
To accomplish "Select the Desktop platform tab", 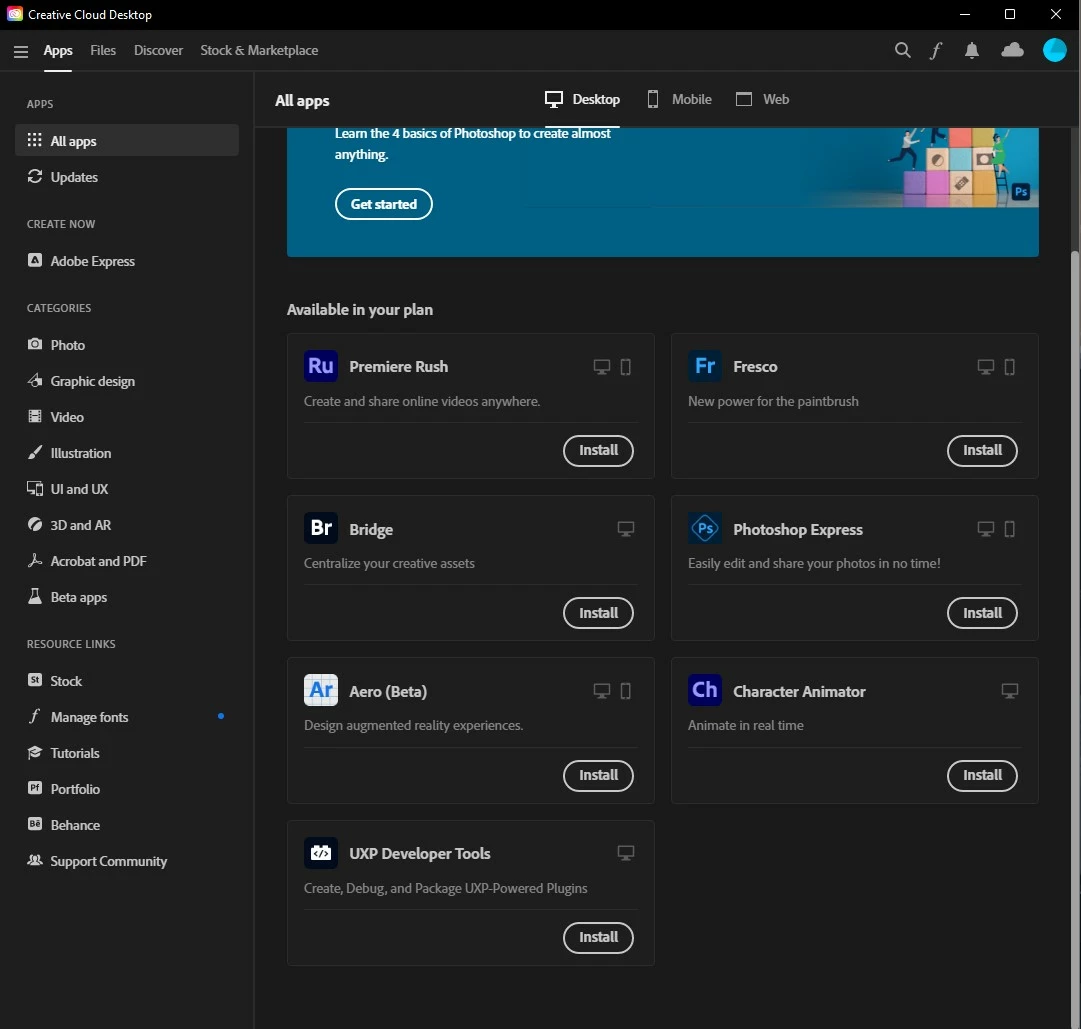I will click(x=583, y=99).
